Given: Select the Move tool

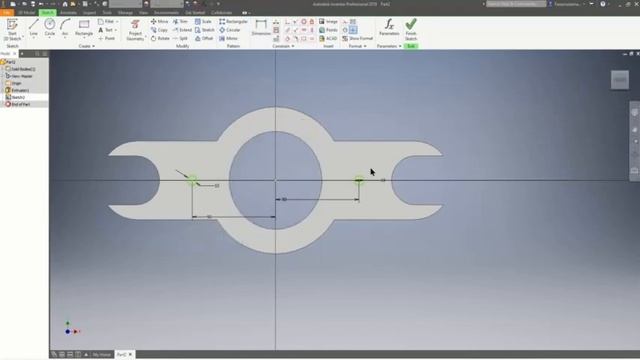Looking at the screenshot, I should coord(159,21).
